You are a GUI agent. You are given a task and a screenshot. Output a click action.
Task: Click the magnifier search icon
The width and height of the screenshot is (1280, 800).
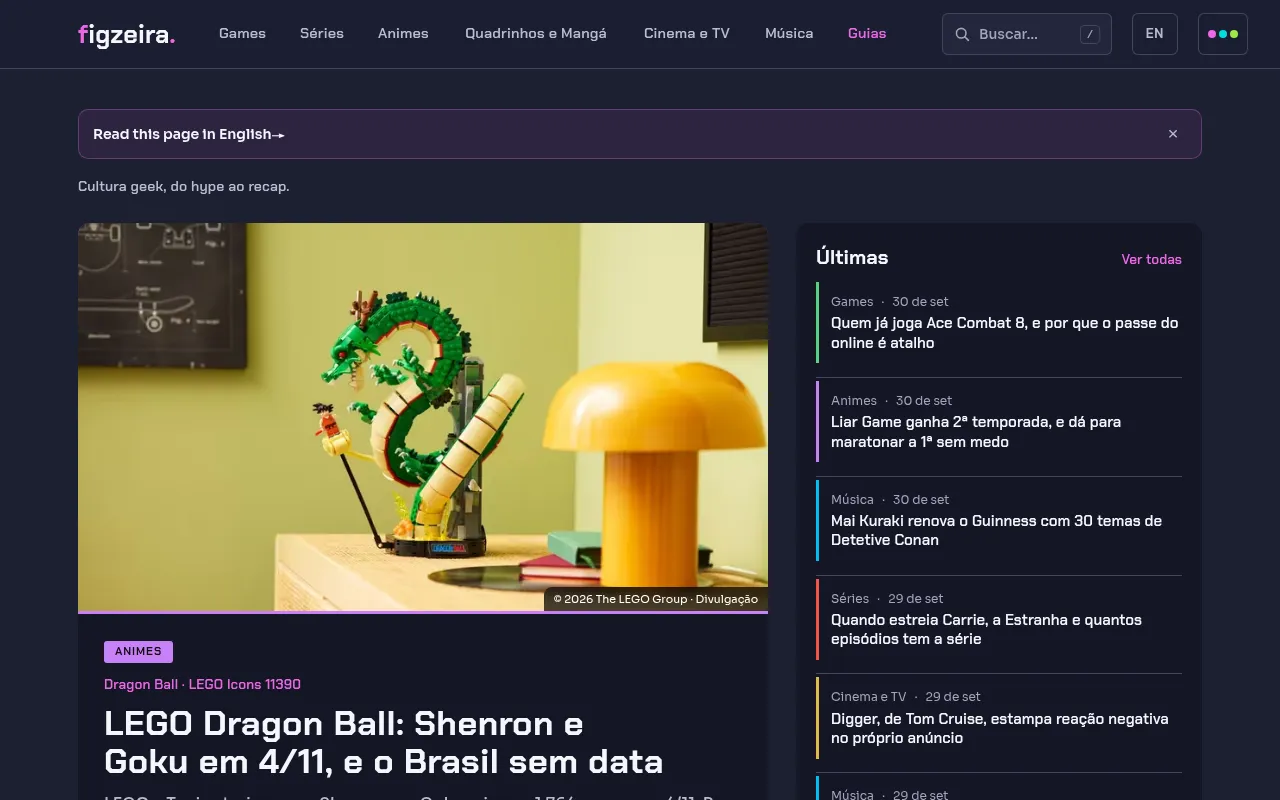[962, 35]
